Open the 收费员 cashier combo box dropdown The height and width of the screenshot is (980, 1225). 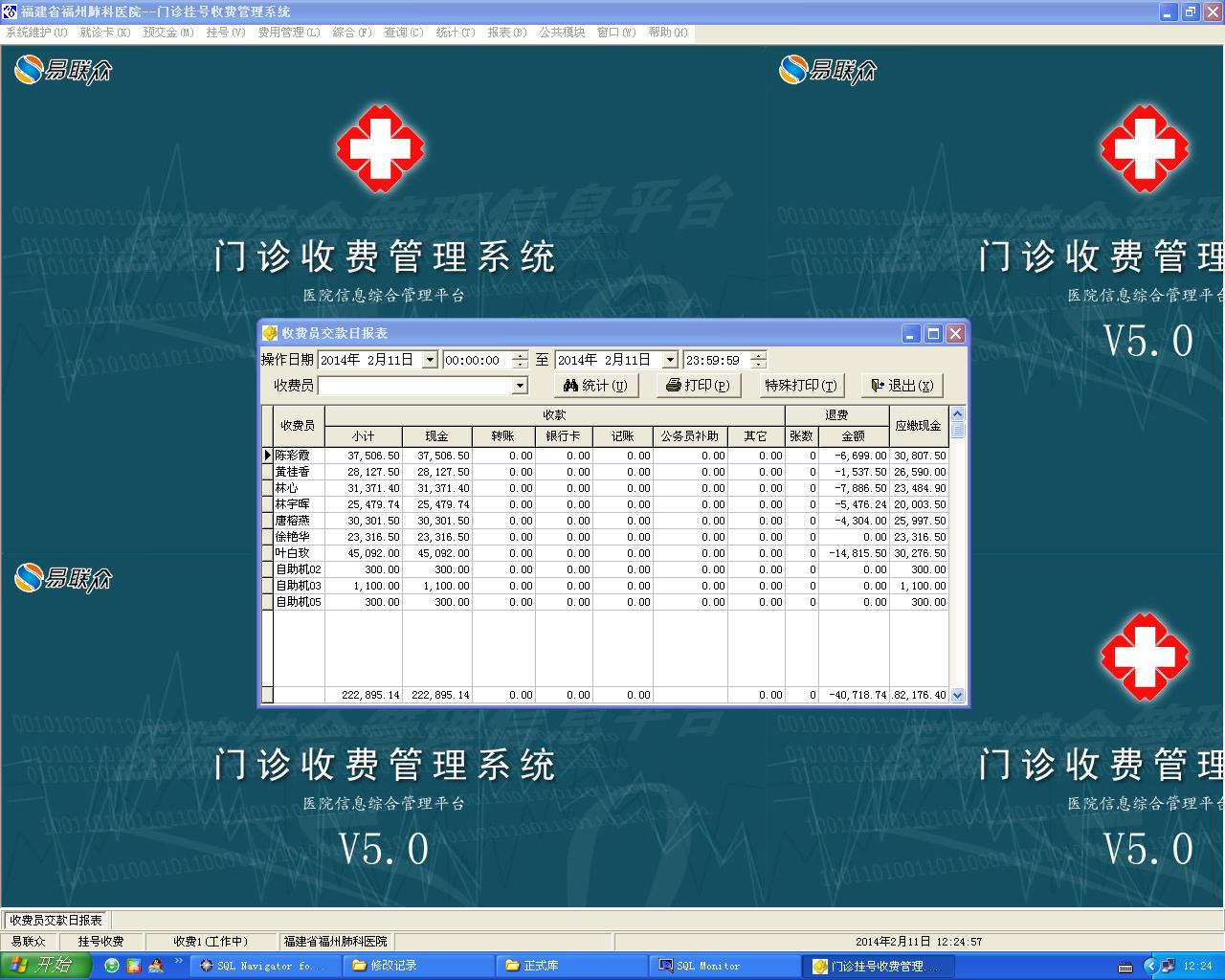520,386
